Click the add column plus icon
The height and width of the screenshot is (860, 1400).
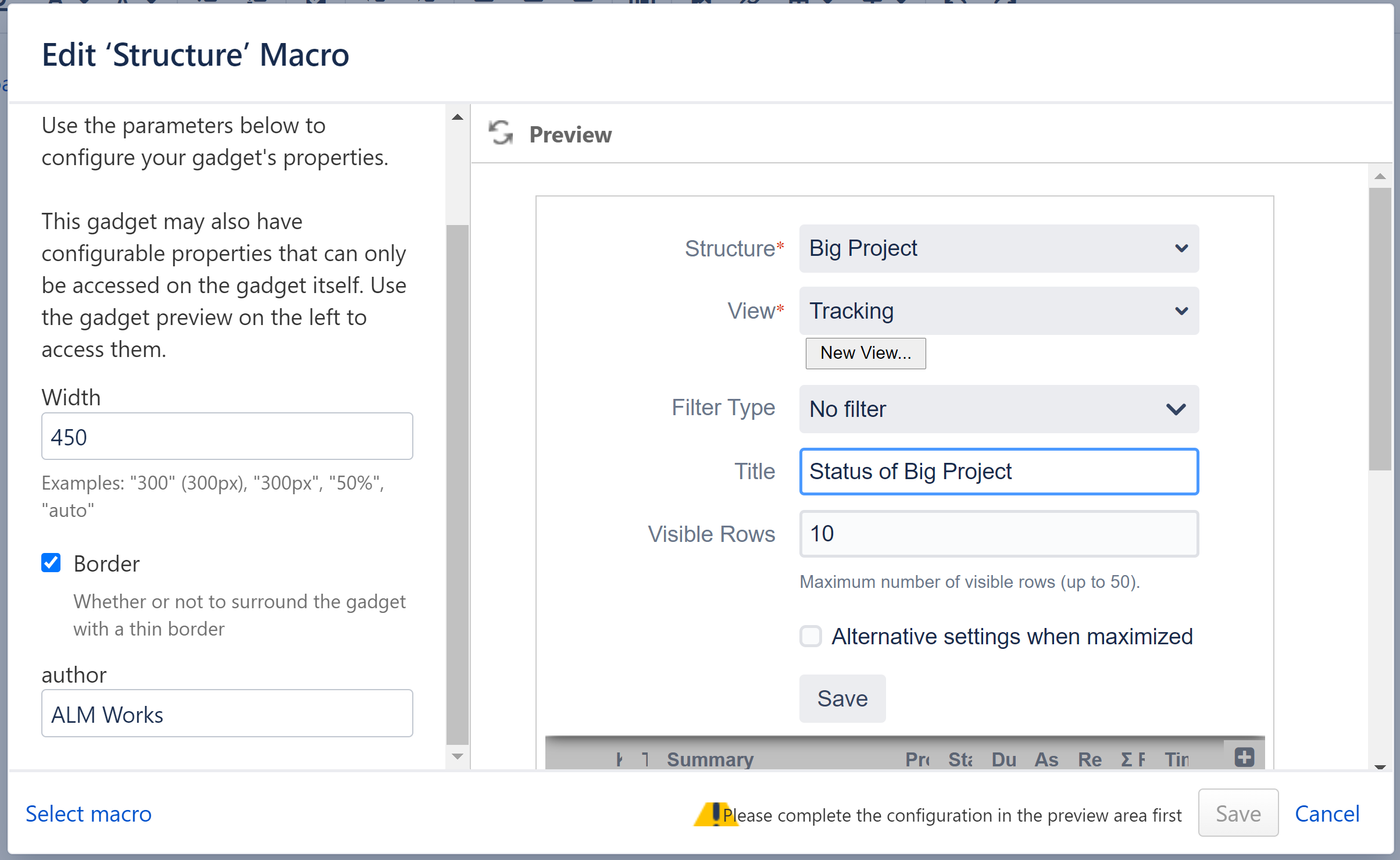pyautogui.click(x=1244, y=757)
